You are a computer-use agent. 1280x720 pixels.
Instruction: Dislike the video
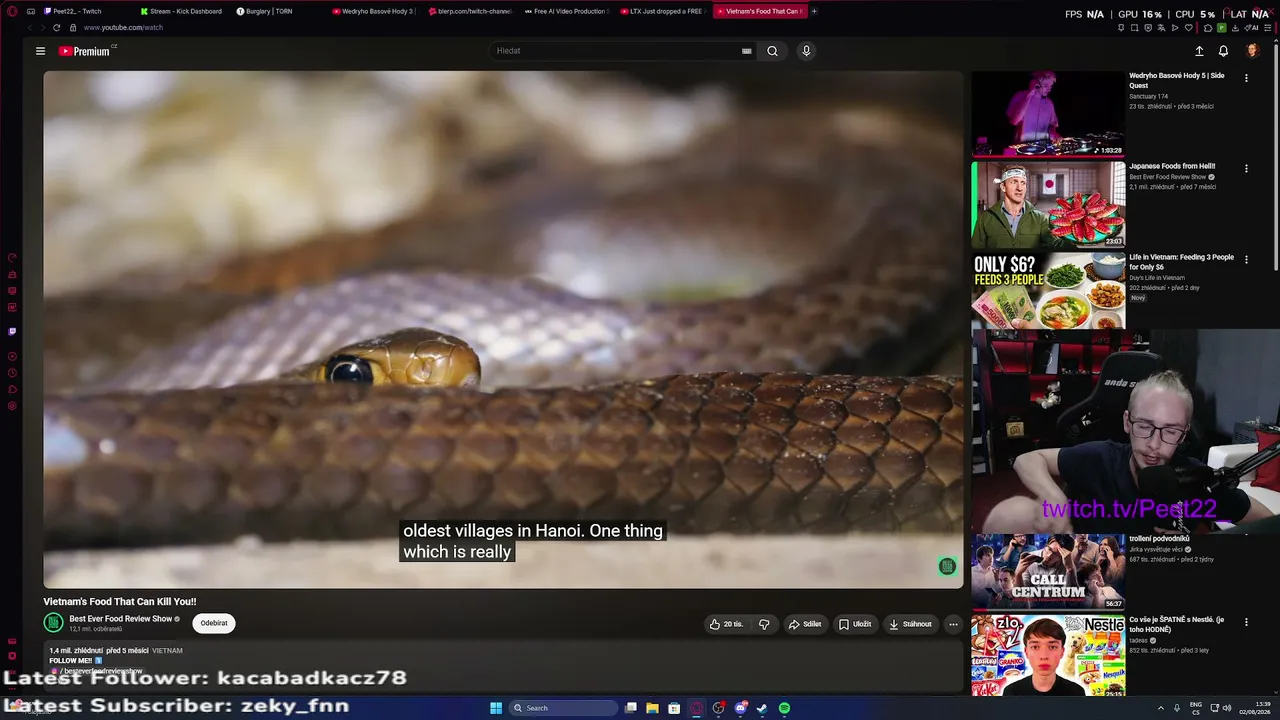coord(764,624)
